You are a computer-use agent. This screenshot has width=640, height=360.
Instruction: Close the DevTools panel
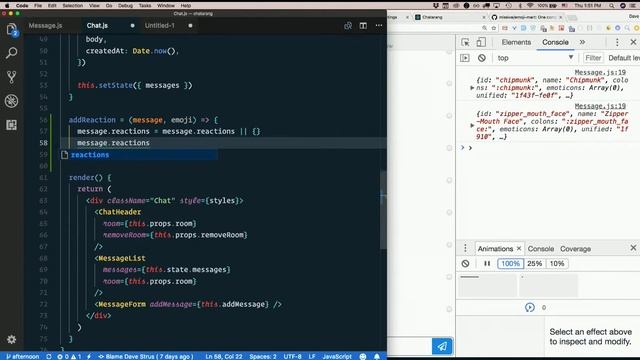point(633,42)
